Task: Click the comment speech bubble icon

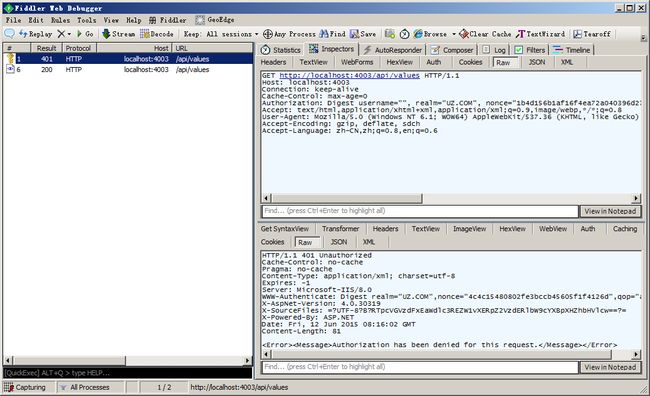Action: point(9,34)
